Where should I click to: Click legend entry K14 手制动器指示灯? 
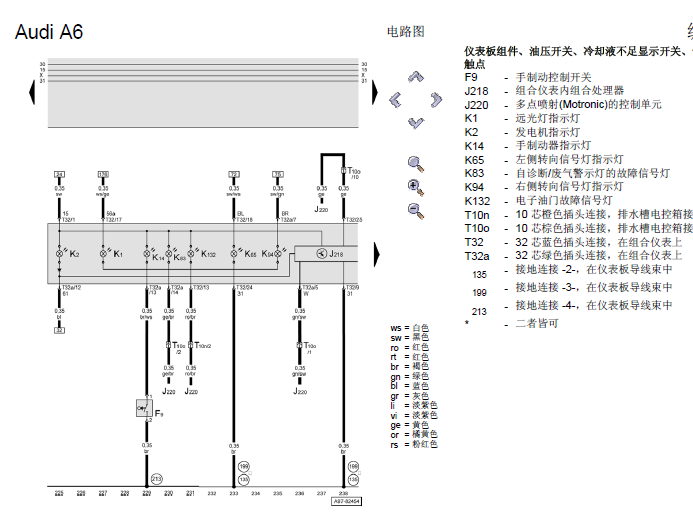tap(528, 146)
